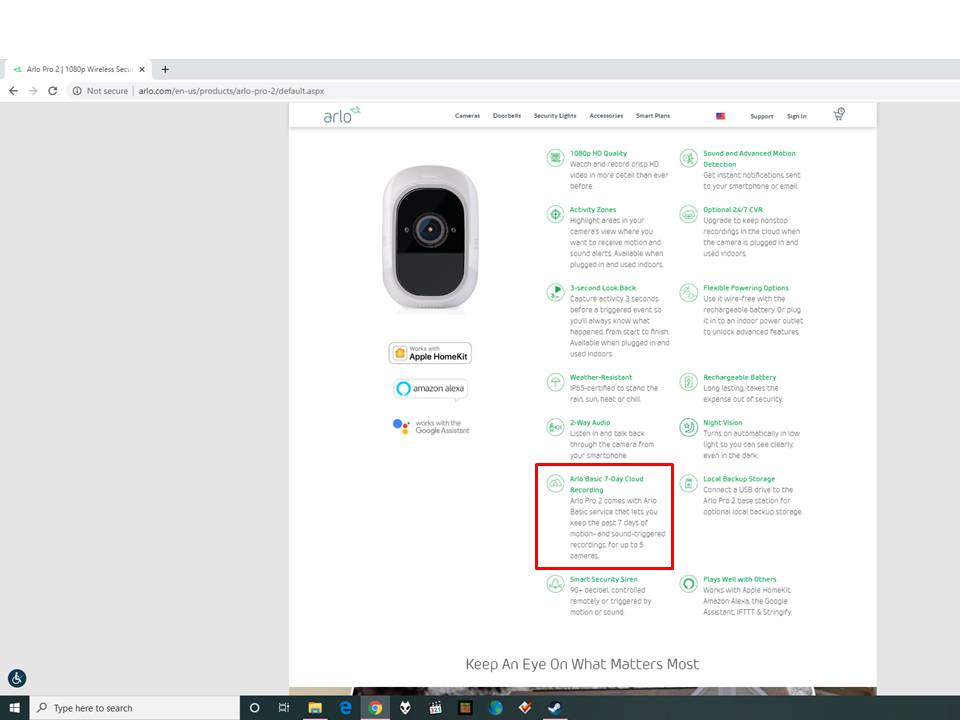This screenshot has width=960, height=720.
Task: Open the shopping cart icon
Action: tap(838, 115)
